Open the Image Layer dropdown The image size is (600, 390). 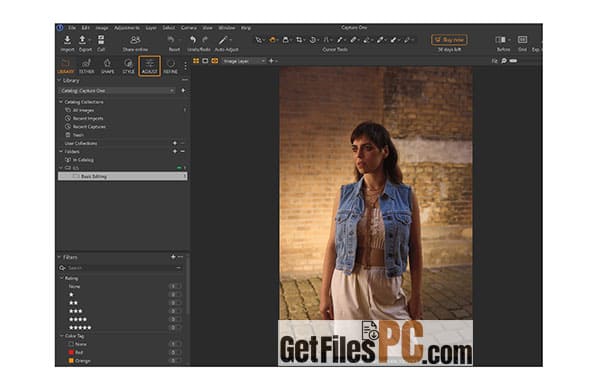click(x=244, y=61)
